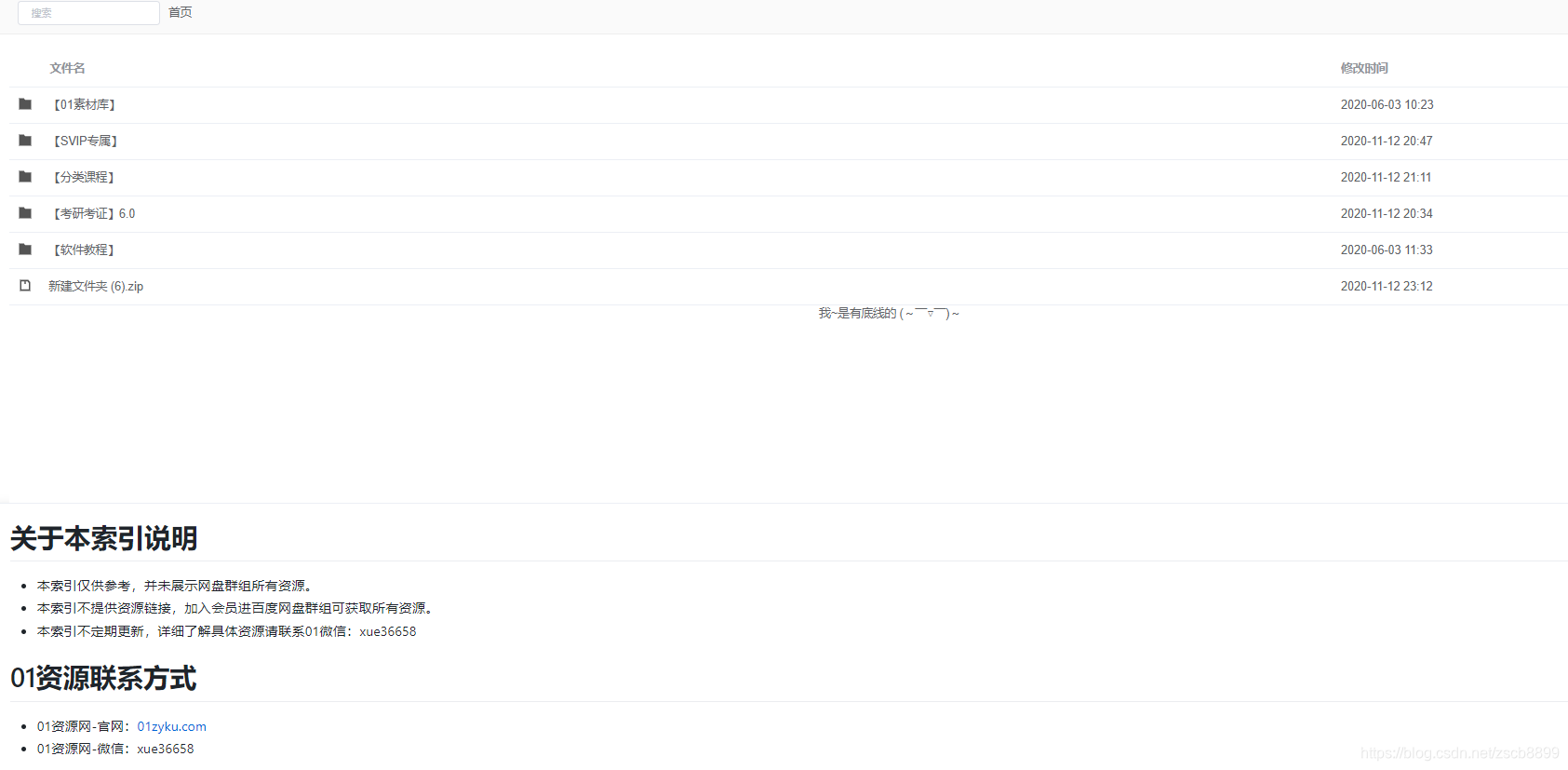Click the 文件名 column header

[x=68, y=68]
